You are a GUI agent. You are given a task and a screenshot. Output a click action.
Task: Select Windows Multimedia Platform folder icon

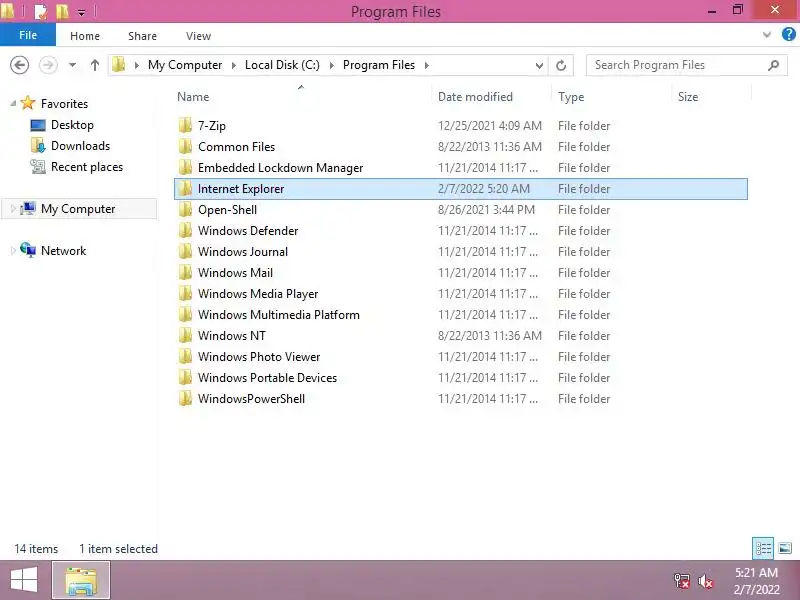(x=185, y=314)
